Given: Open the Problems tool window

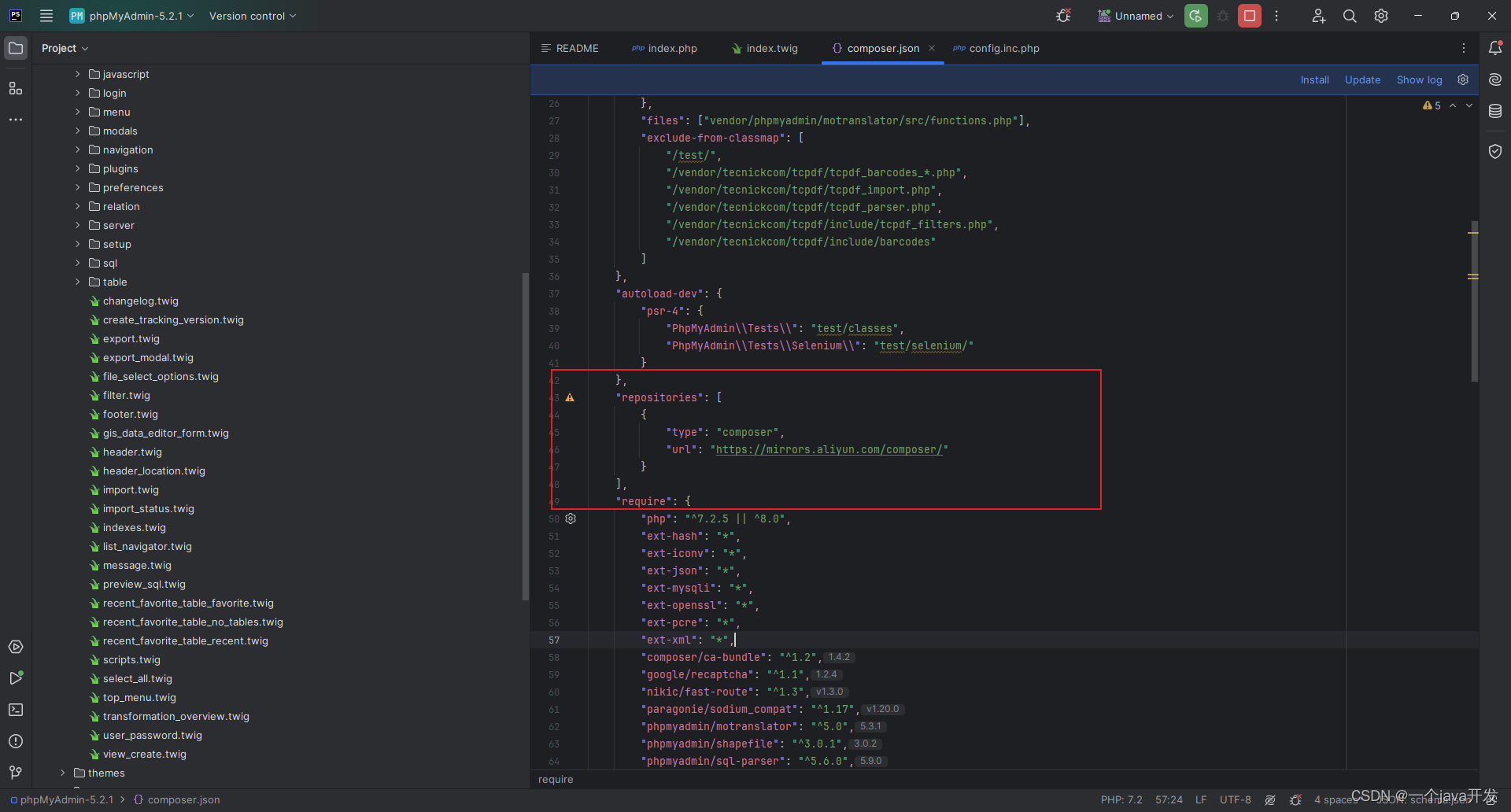Looking at the screenshot, I should point(16,740).
